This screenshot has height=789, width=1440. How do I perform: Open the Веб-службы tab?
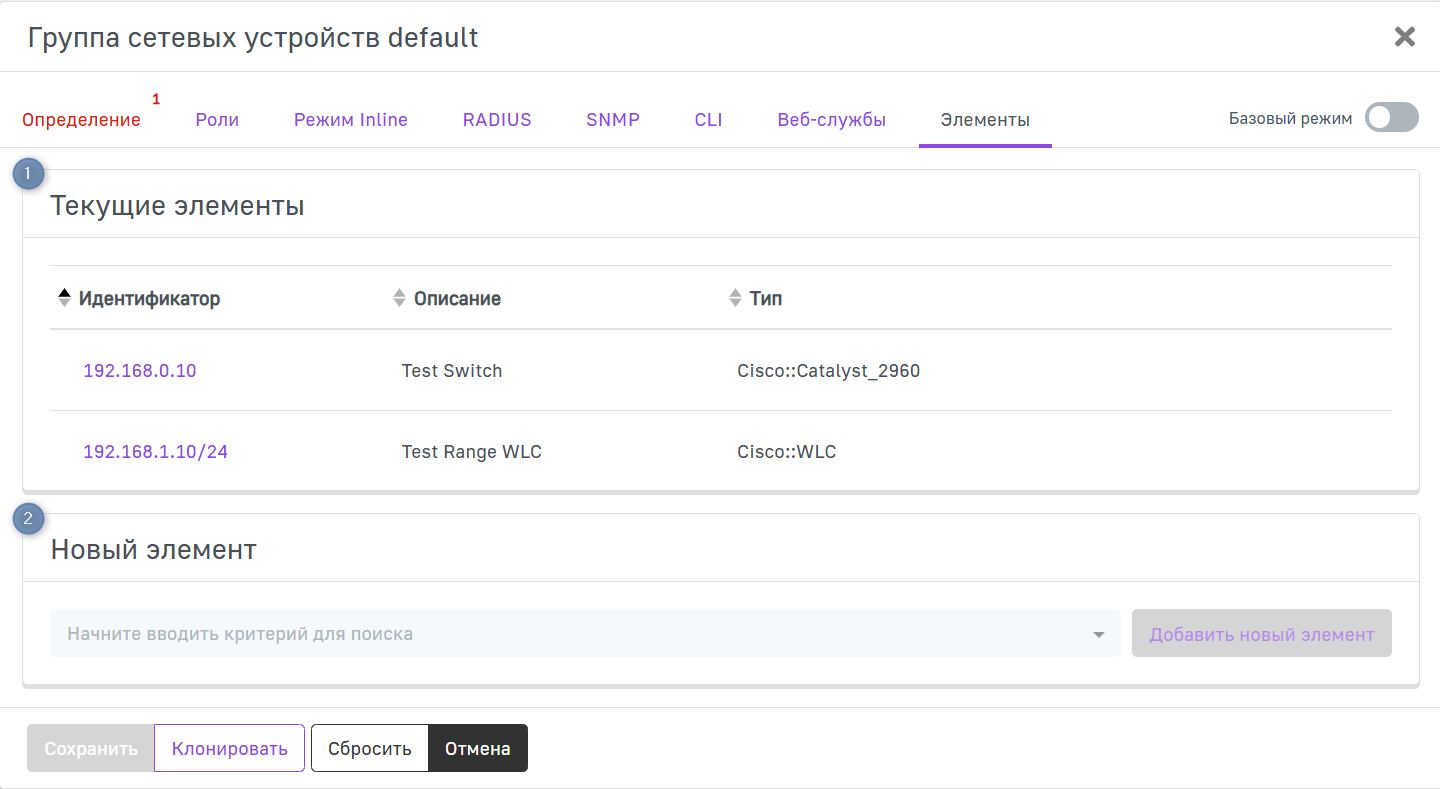pyautogui.click(x=831, y=120)
